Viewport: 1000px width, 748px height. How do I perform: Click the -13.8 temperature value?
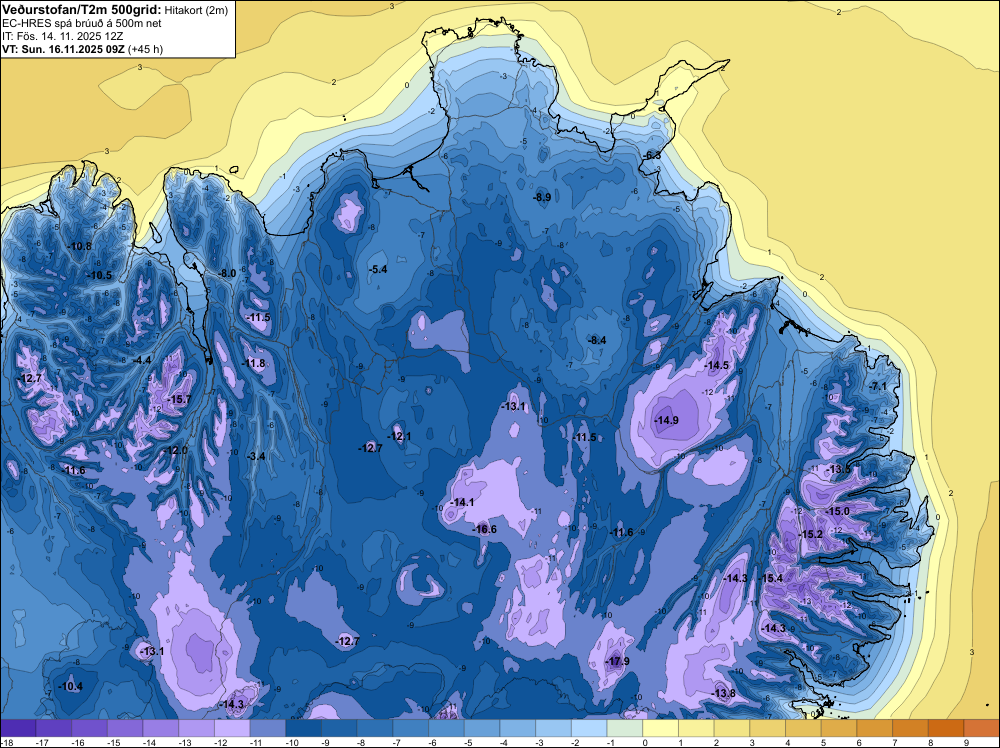pos(724,693)
